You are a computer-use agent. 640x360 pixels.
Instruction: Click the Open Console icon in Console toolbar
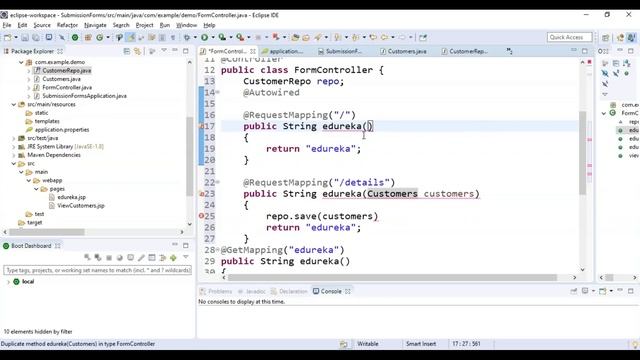point(602,291)
